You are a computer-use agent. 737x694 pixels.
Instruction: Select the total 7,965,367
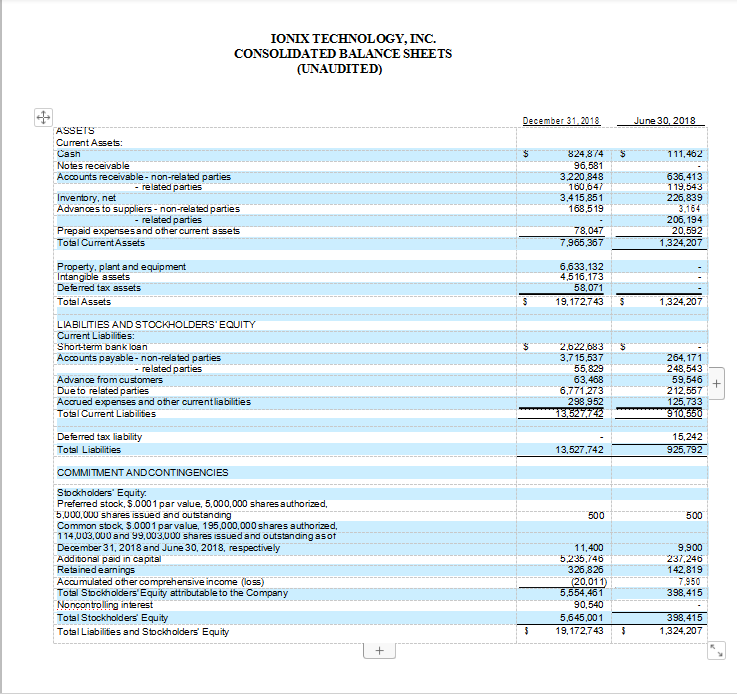(x=581, y=243)
